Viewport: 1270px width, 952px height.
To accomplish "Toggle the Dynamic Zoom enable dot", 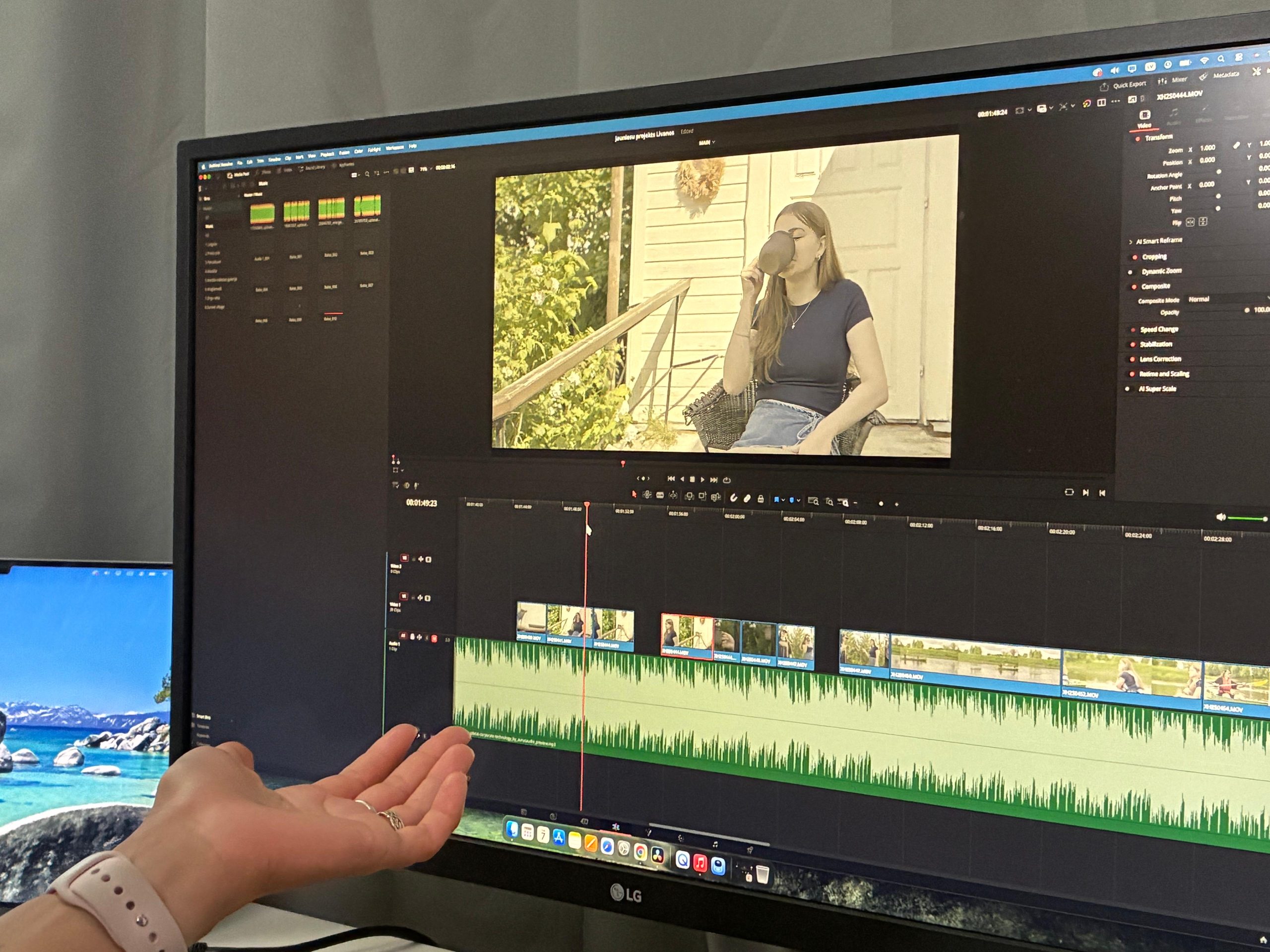I will click(1131, 272).
